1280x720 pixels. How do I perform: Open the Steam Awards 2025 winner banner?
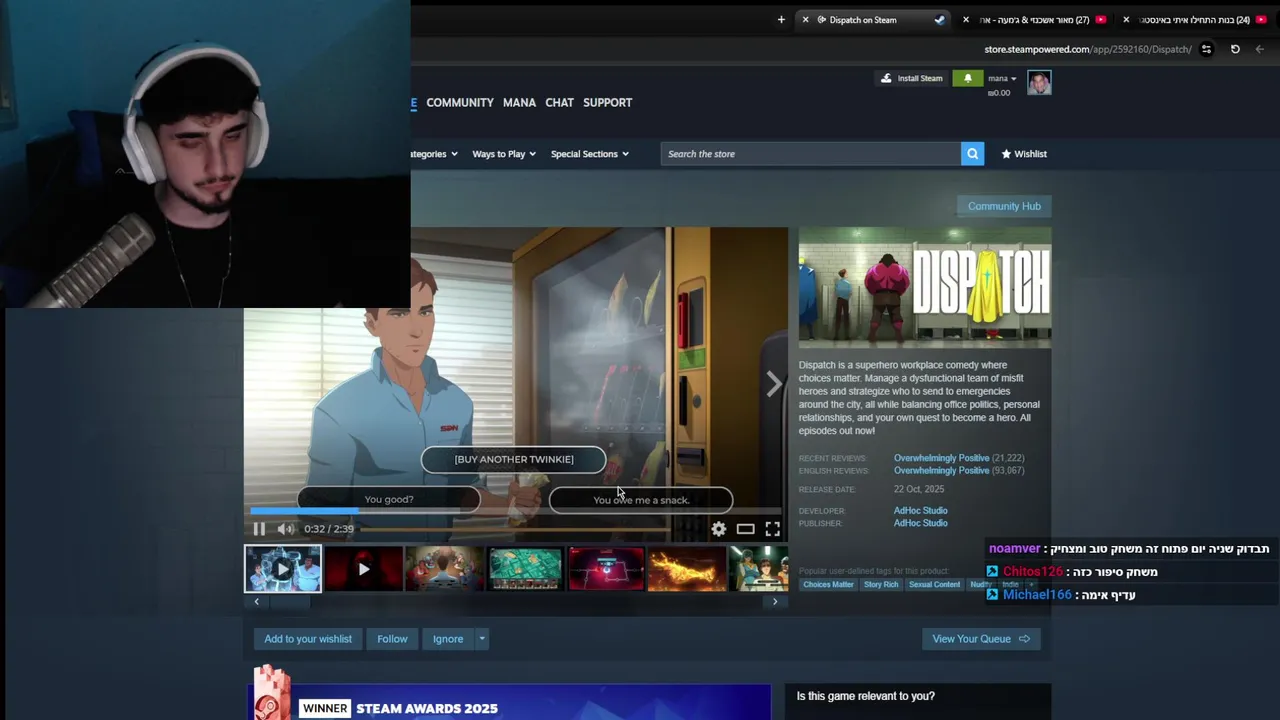[x=510, y=702]
